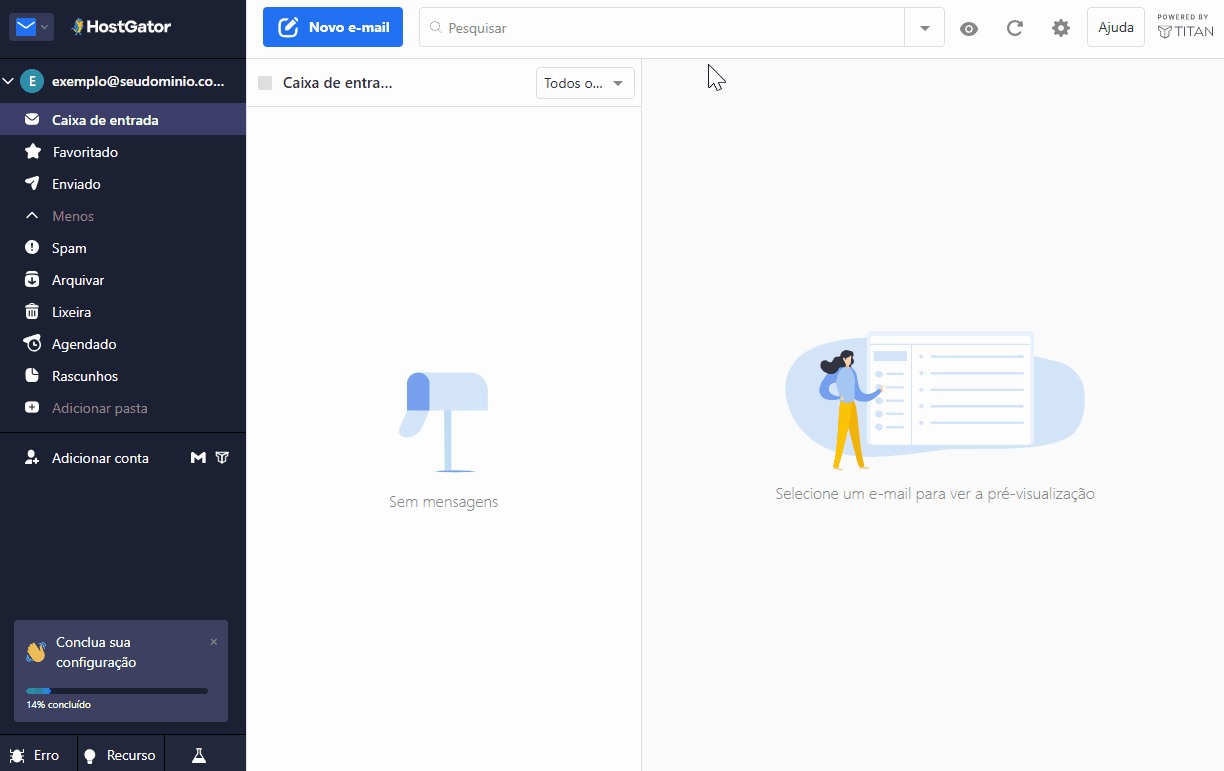Click the Arquivar box icon
1224x771 pixels.
(x=32, y=280)
